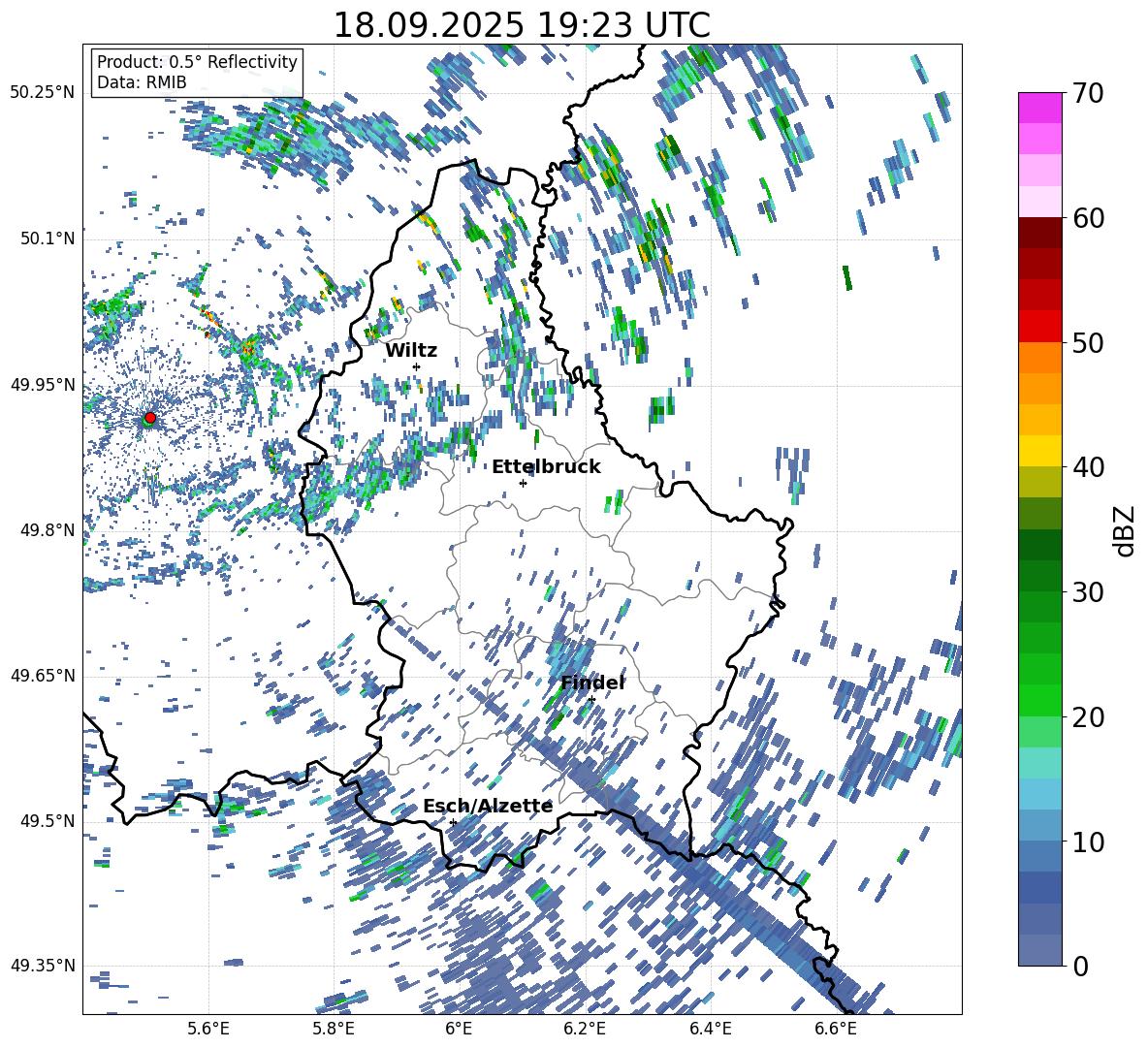
Task: Click the 49.5°N latitude label
Action: 48,820
